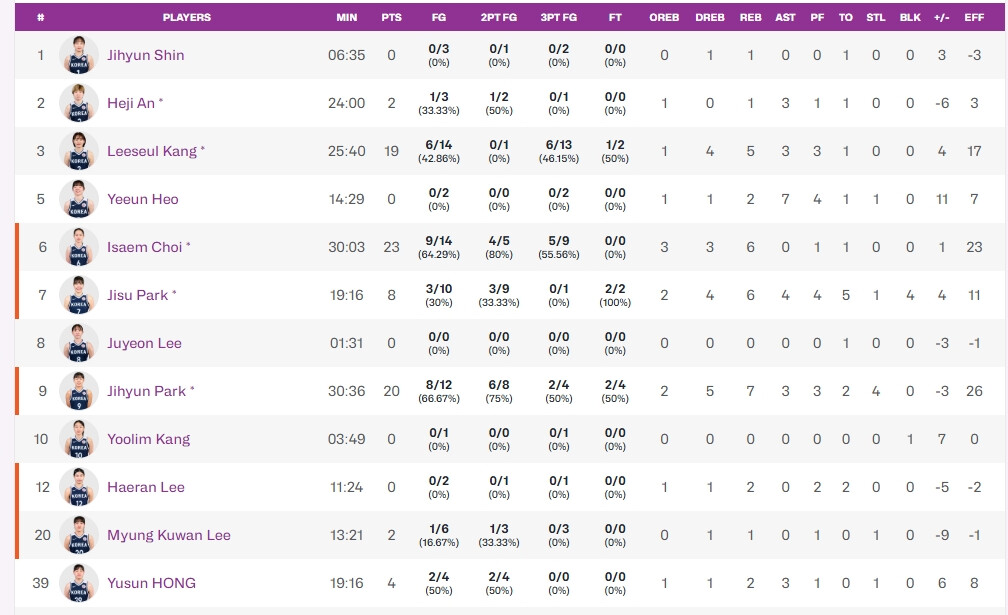1008x615 pixels.
Task: Click Heji An's avatar photo
Action: 79,103
